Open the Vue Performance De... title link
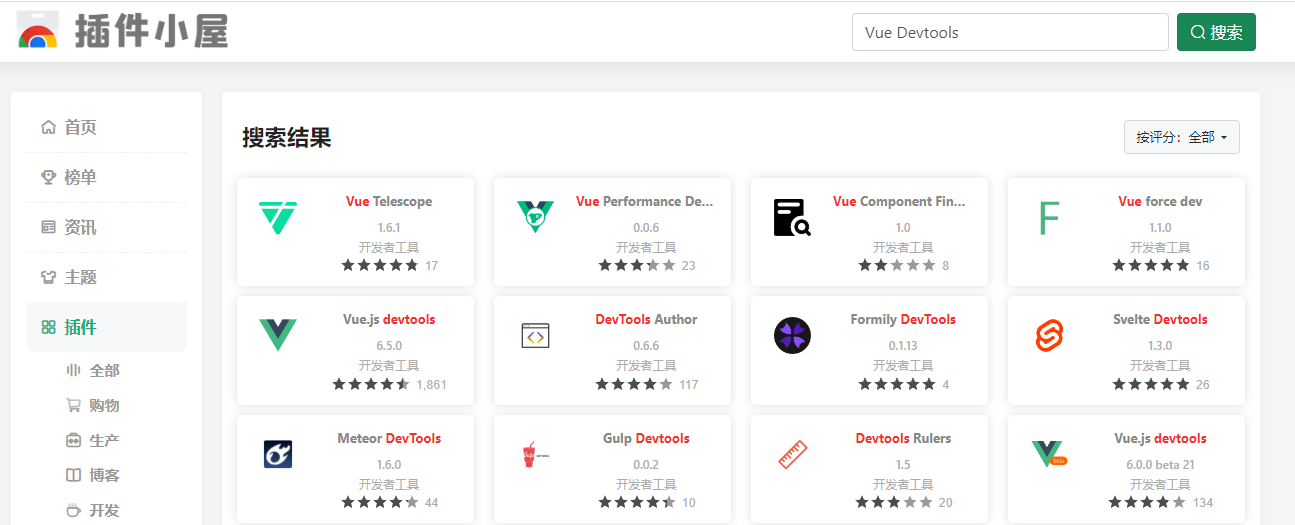Viewport: 1295px width, 525px height. [646, 201]
